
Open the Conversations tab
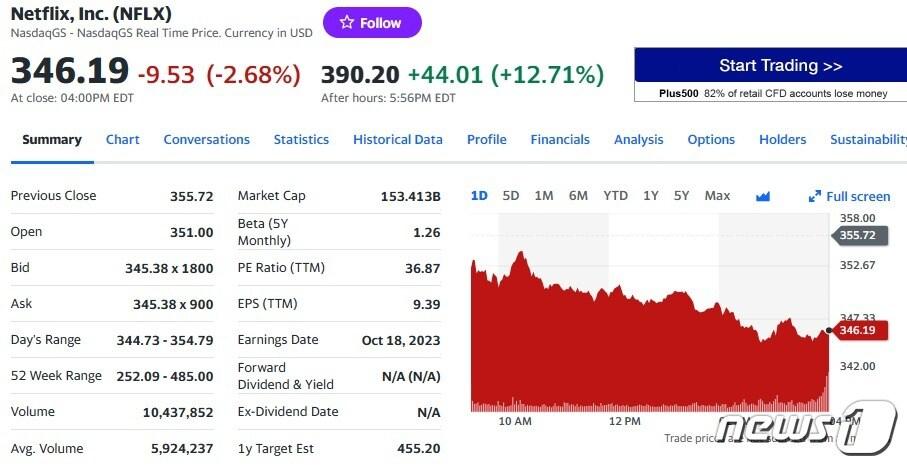[206, 140]
